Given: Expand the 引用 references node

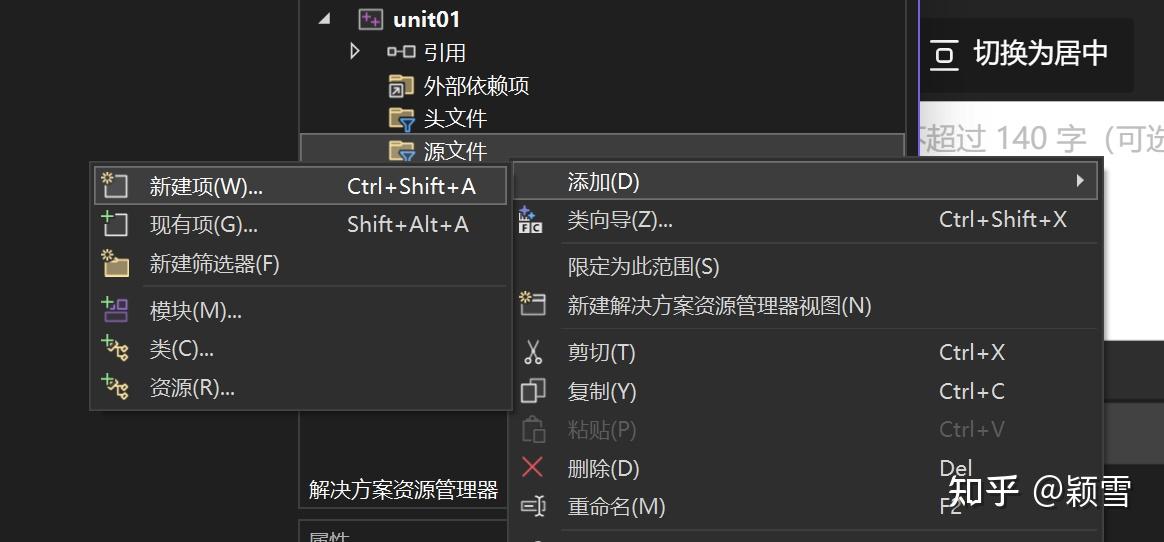Looking at the screenshot, I should point(354,51).
